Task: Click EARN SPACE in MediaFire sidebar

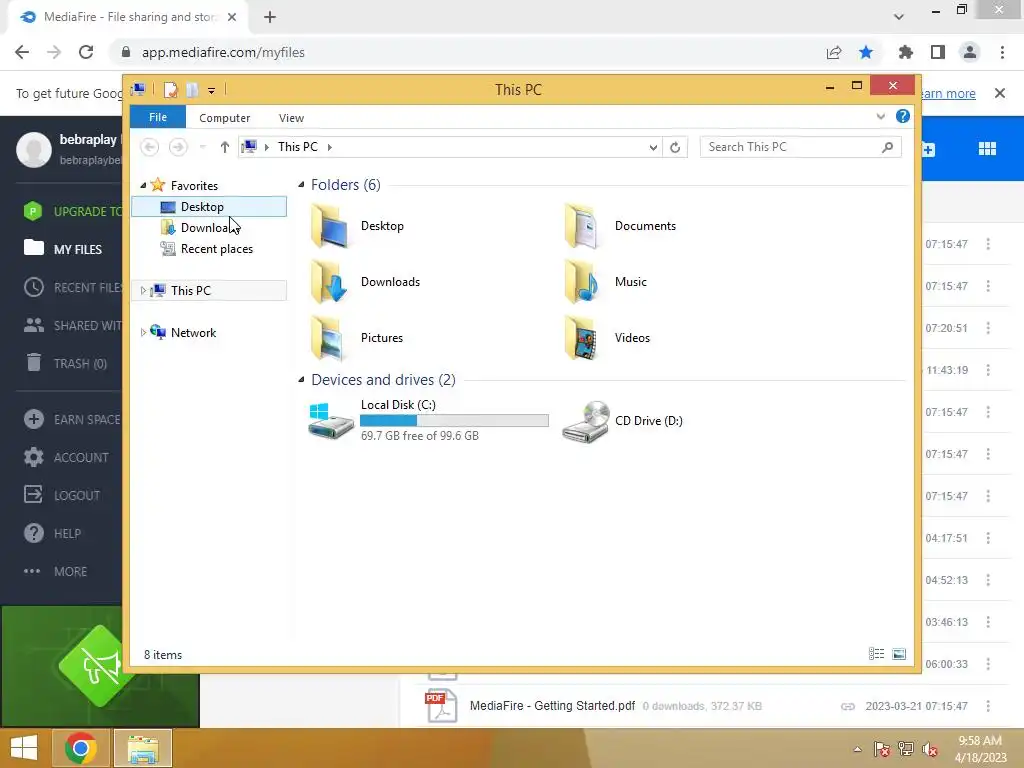Action: coord(72,419)
